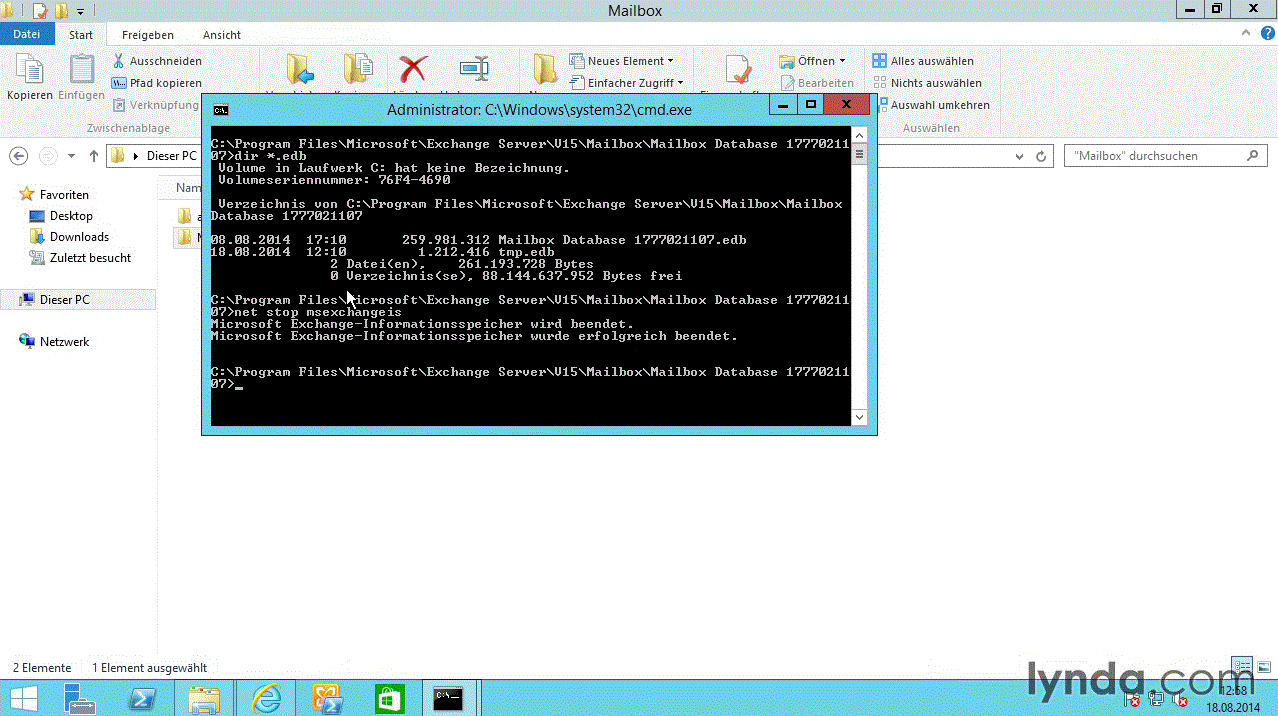
Task: Click Alles auswählen
Action: pyautogui.click(x=922, y=61)
